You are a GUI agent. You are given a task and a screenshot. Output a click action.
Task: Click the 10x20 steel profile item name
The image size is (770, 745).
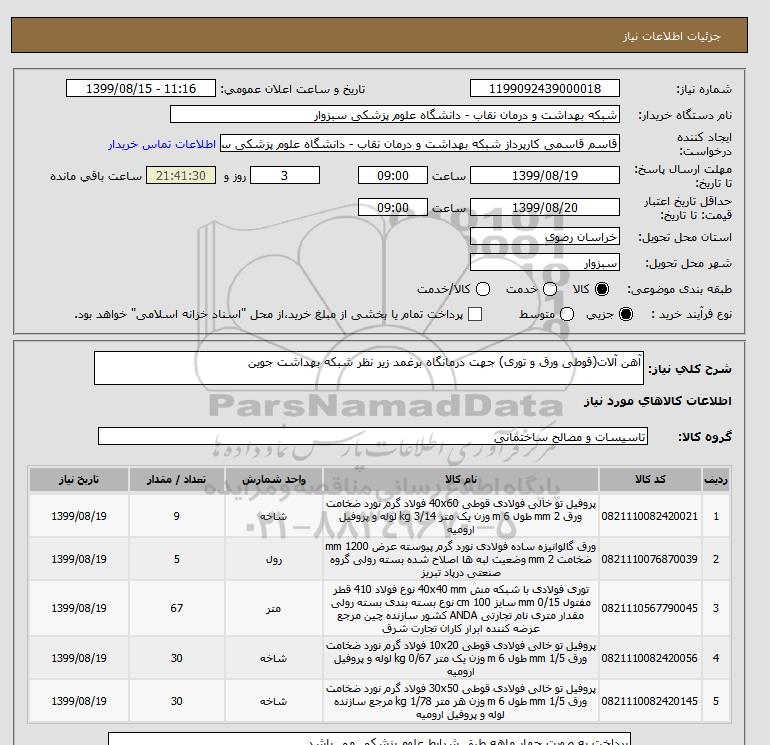[461, 659]
